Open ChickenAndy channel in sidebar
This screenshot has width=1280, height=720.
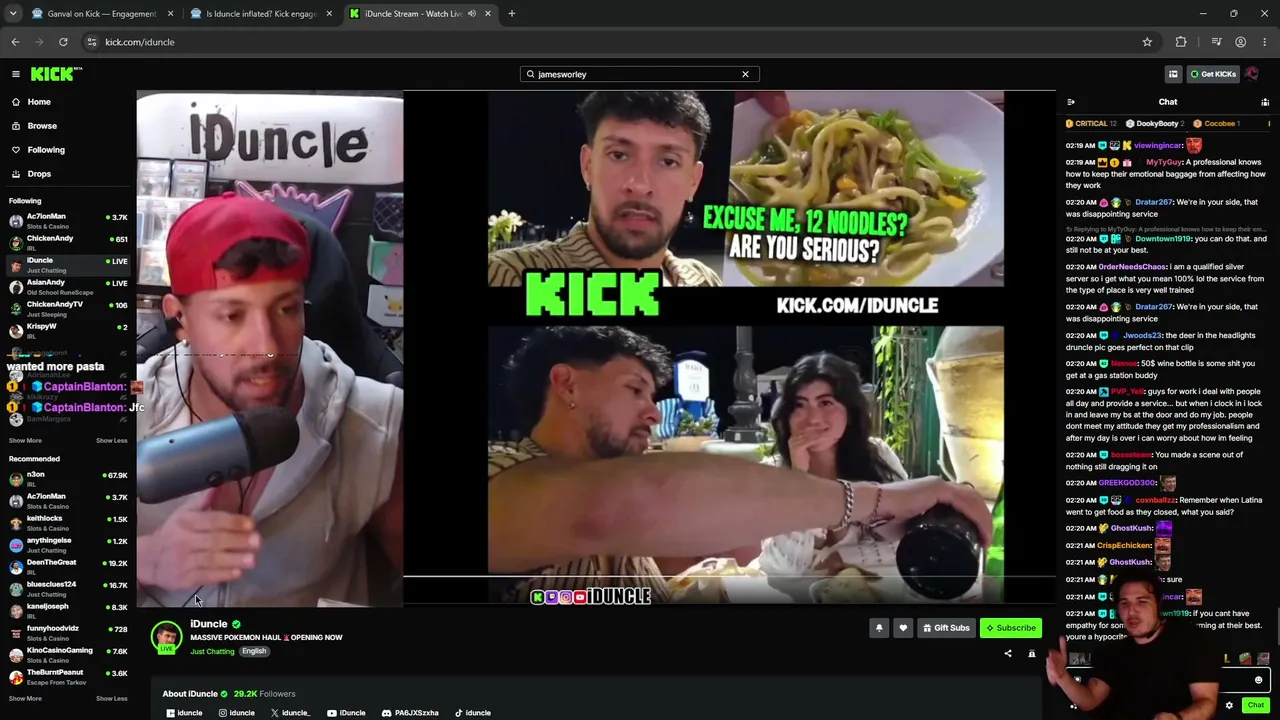pyautogui.click(x=68, y=242)
